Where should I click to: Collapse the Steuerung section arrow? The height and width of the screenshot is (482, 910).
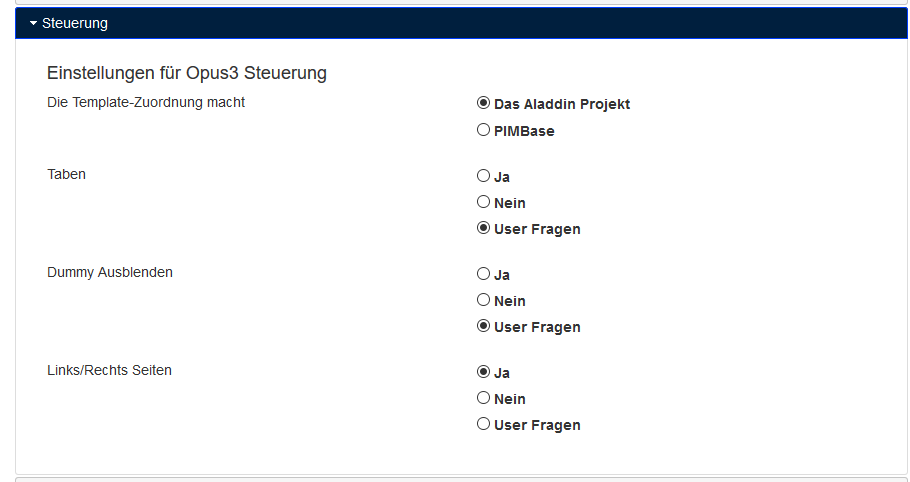(33, 23)
